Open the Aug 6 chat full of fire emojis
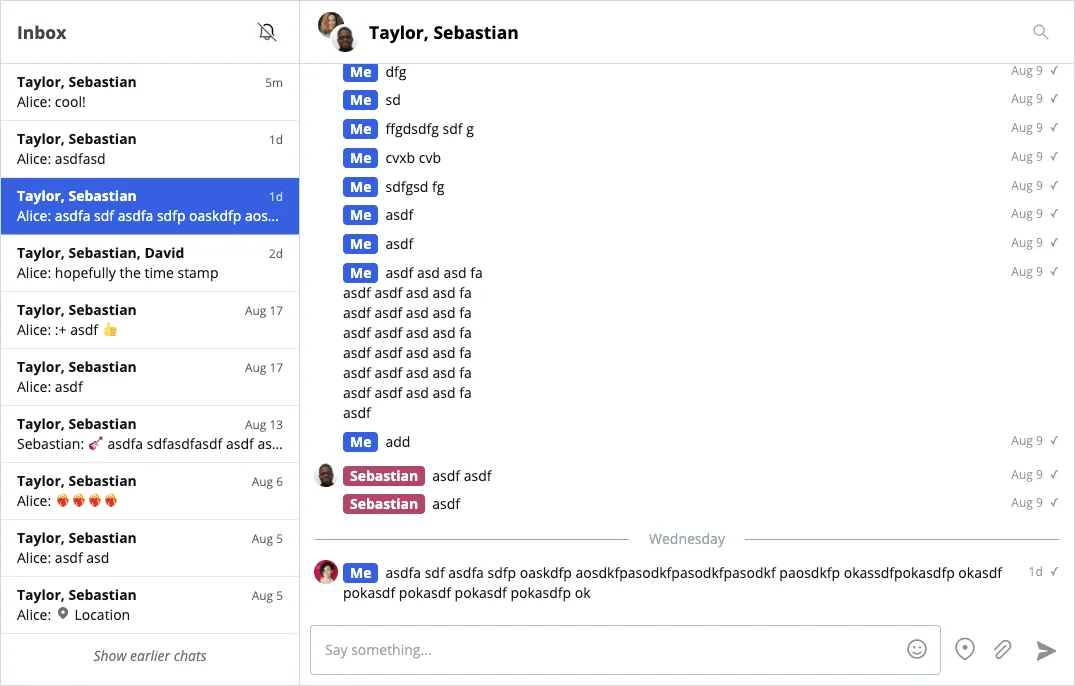Screen dimensions: 1075x686 pyautogui.click(x=150, y=490)
